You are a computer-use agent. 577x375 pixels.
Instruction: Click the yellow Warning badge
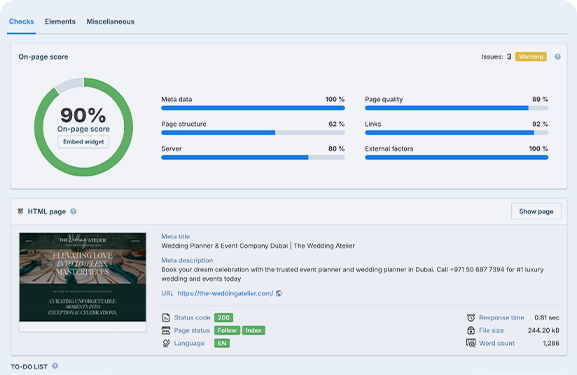[531, 57]
